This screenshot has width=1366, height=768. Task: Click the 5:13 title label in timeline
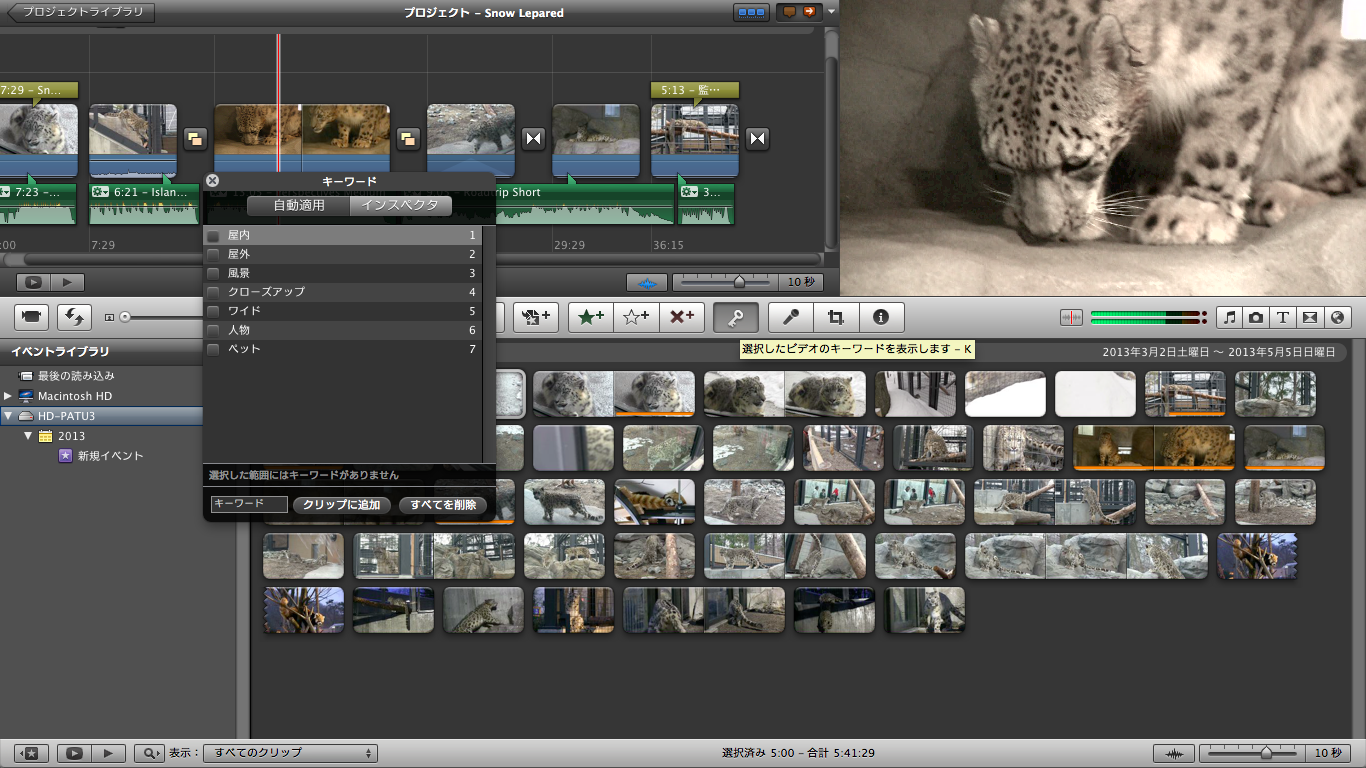[x=694, y=90]
